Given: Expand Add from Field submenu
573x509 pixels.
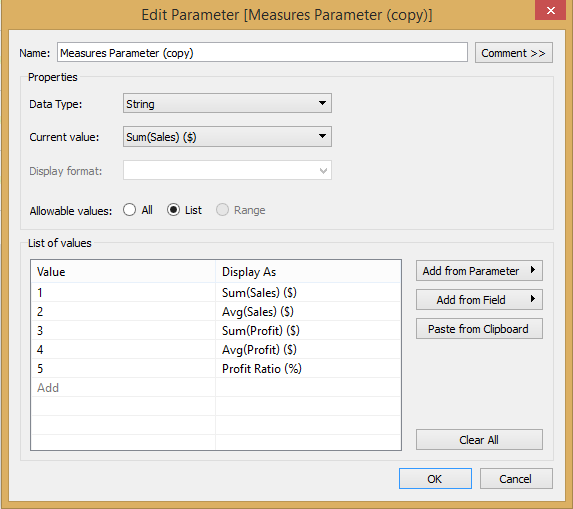Looking at the screenshot, I should pos(479,300).
